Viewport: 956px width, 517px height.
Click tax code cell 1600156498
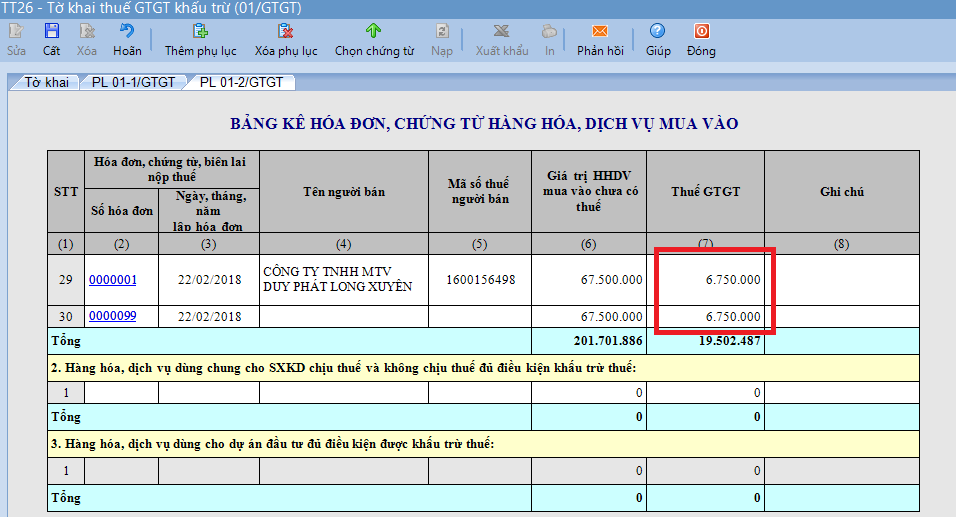pos(480,280)
